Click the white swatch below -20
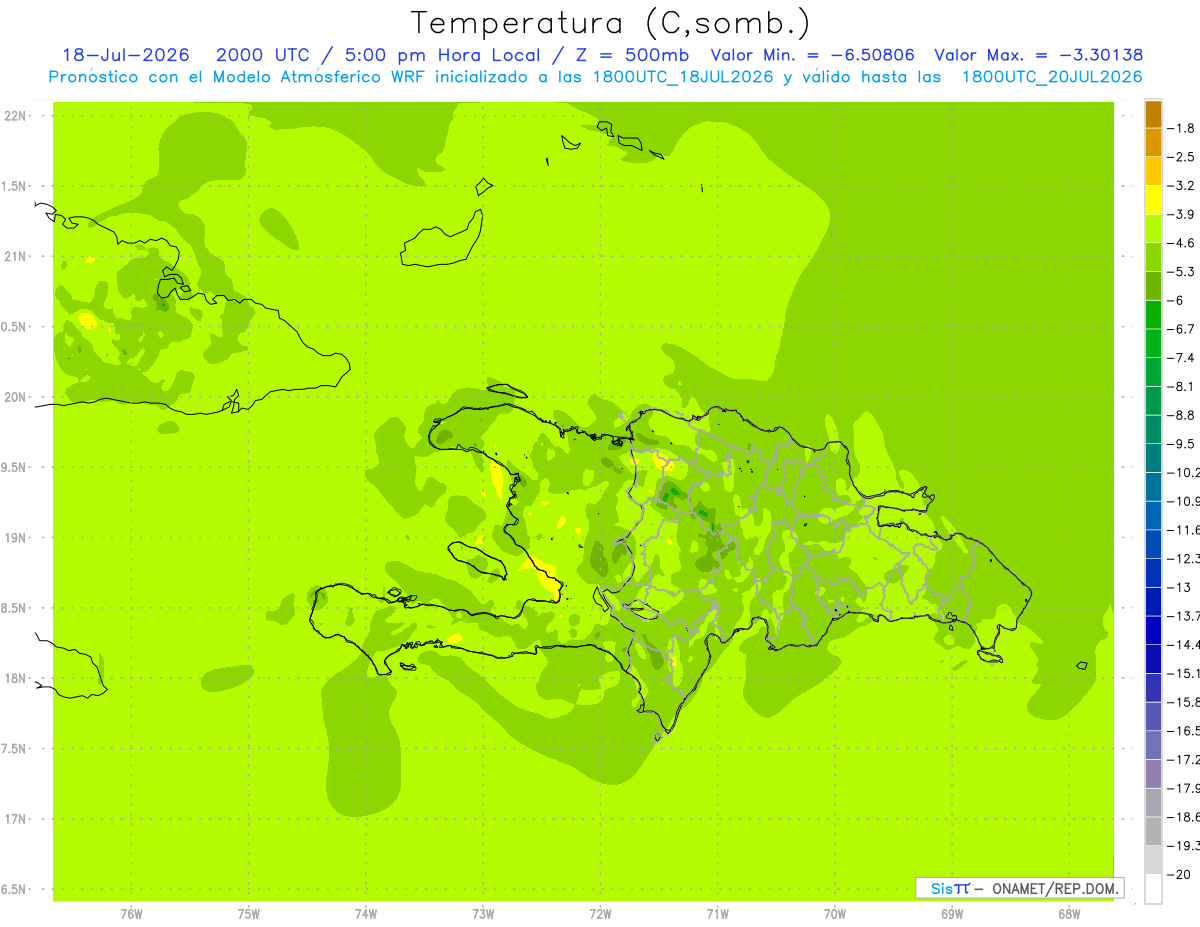Image resolution: width=1200 pixels, height=927 pixels. pyautogui.click(x=1153, y=888)
